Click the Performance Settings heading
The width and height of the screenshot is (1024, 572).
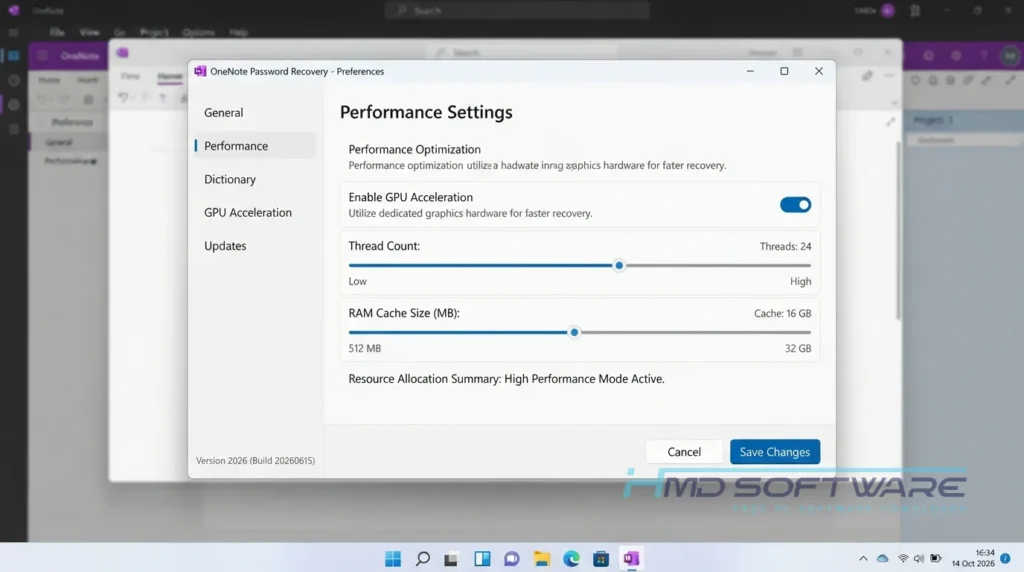coord(426,112)
